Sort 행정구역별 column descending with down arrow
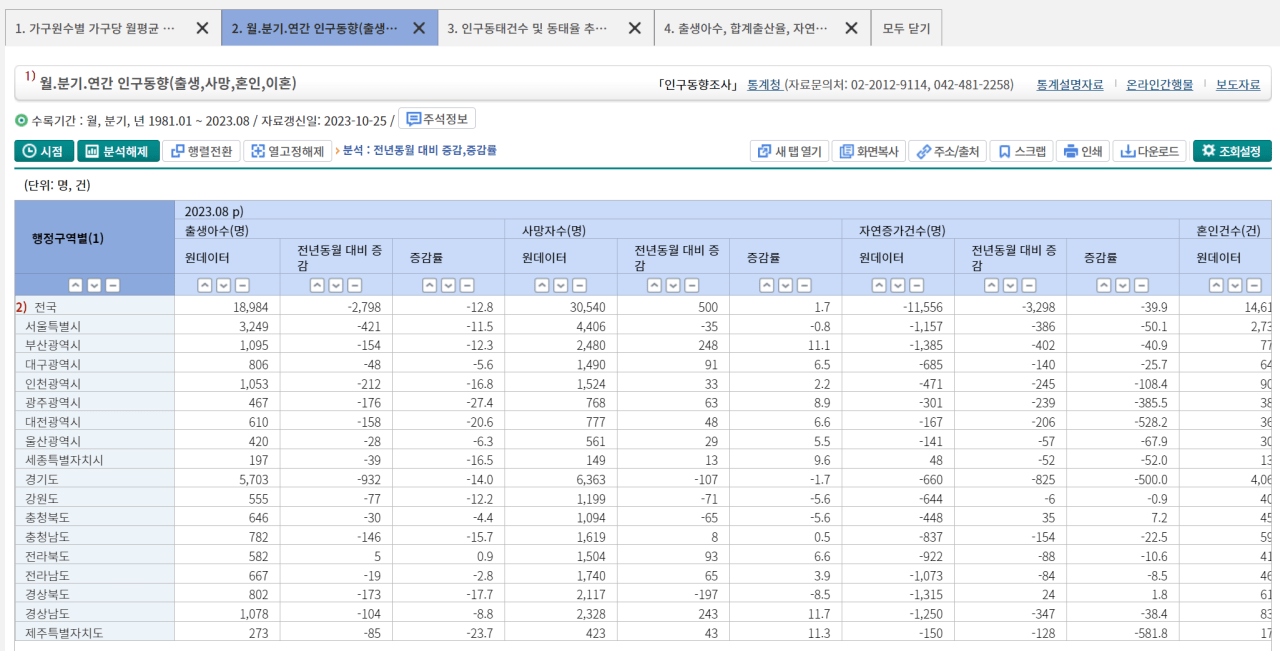The height and width of the screenshot is (651, 1280). [x=94, y=285]
